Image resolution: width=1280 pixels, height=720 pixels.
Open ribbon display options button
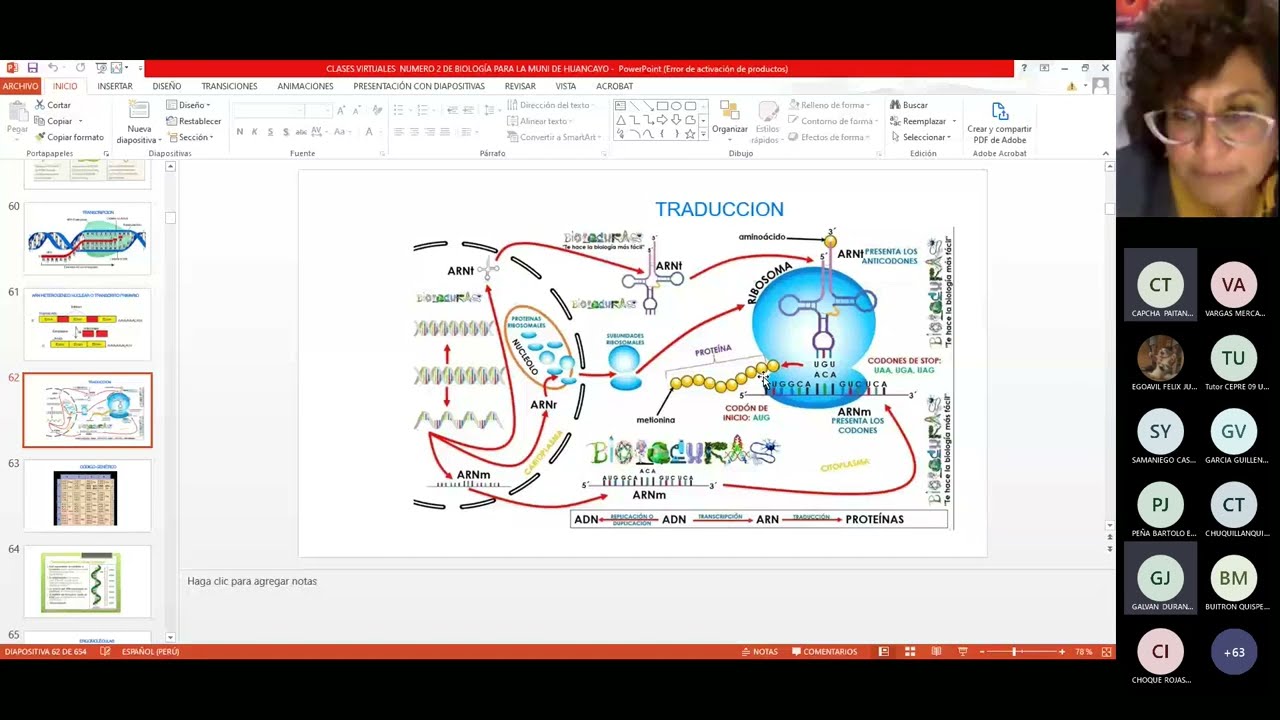coord(1044,68)
